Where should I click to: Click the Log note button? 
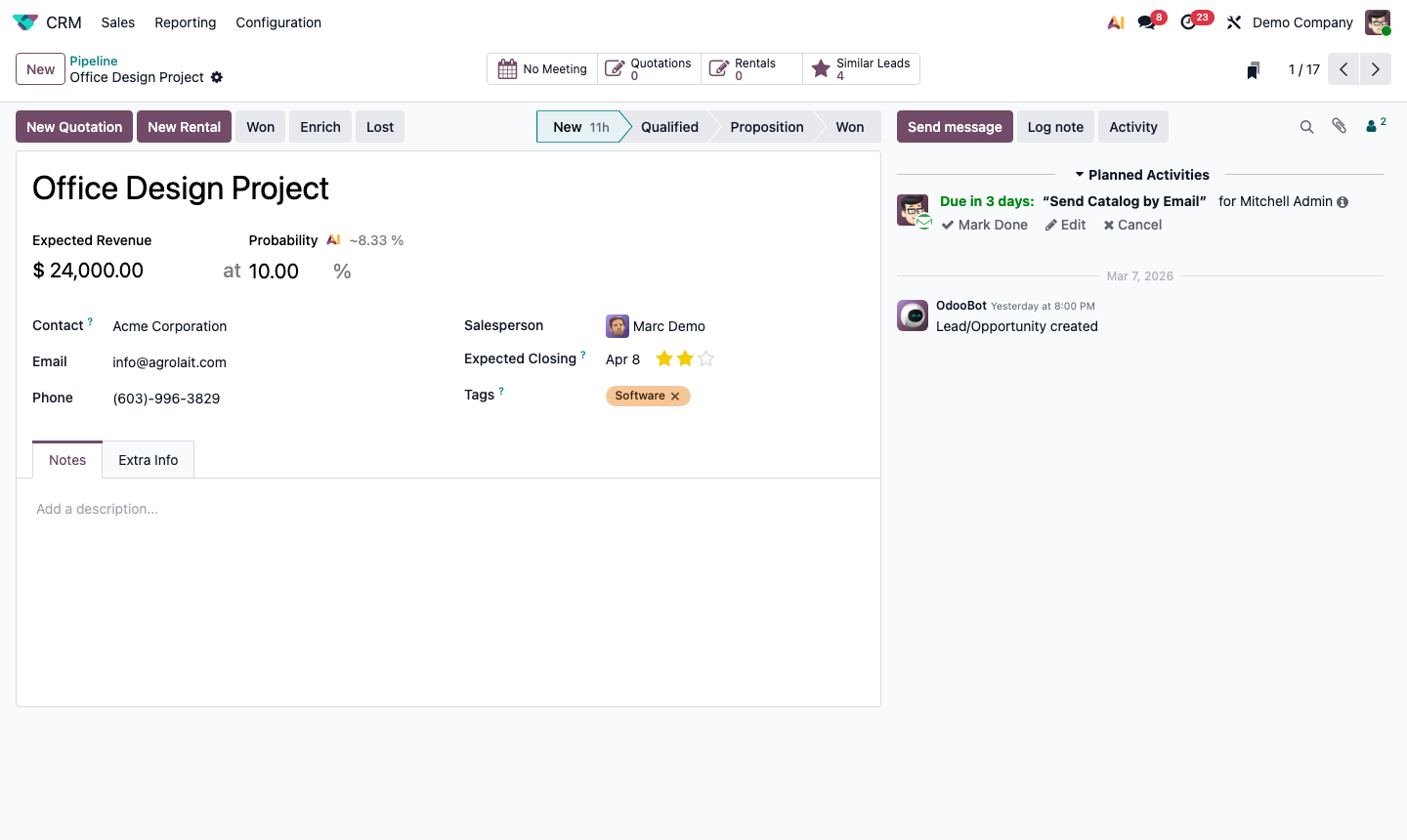[1055, 127]
